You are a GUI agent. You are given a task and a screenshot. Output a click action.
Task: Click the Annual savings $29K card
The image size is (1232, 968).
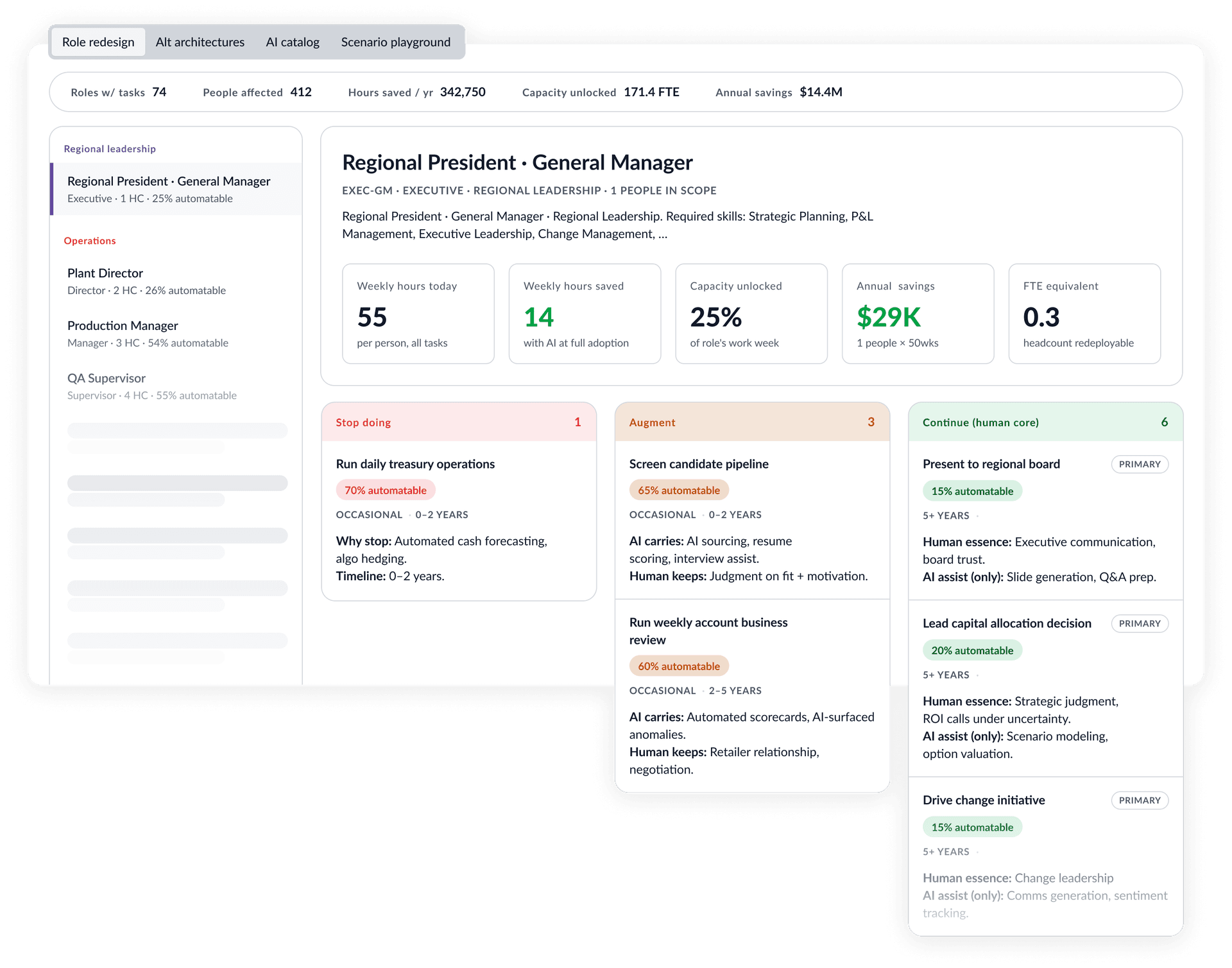tap(918, 314)
